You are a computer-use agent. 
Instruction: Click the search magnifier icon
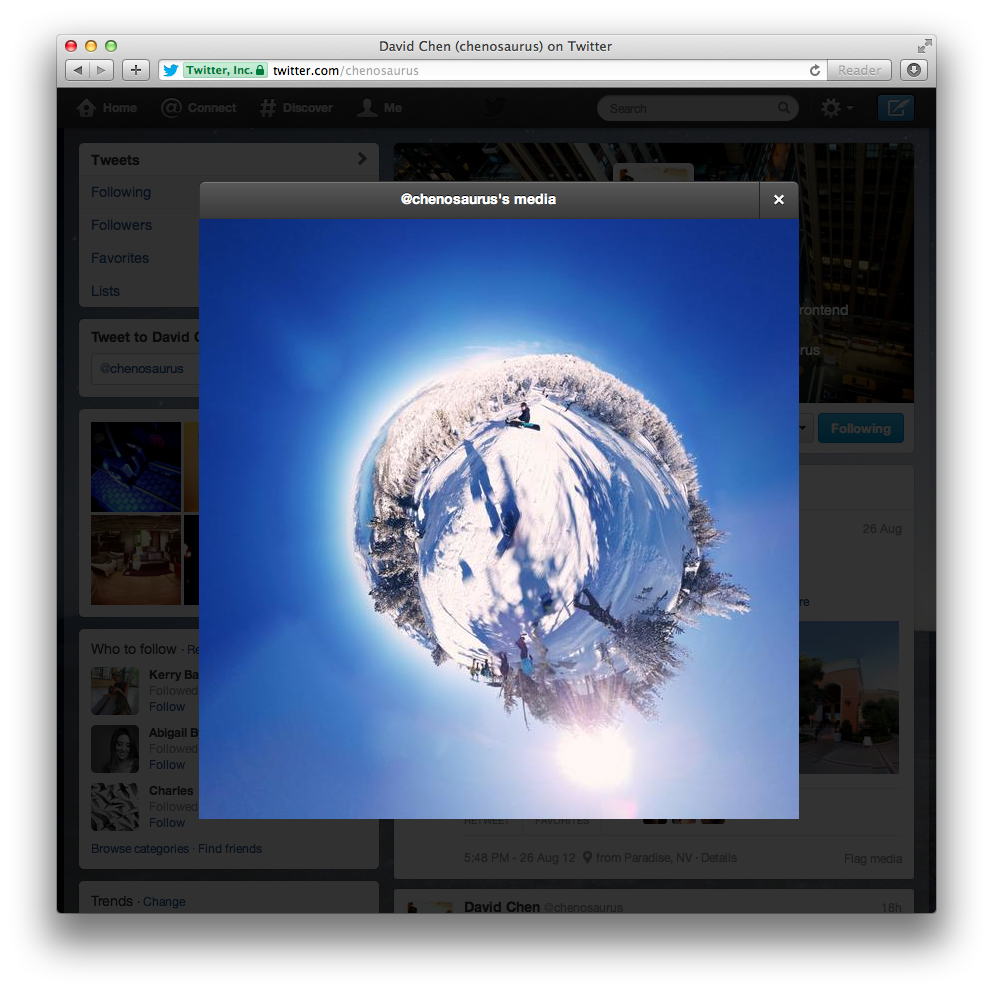coord(783,108)
